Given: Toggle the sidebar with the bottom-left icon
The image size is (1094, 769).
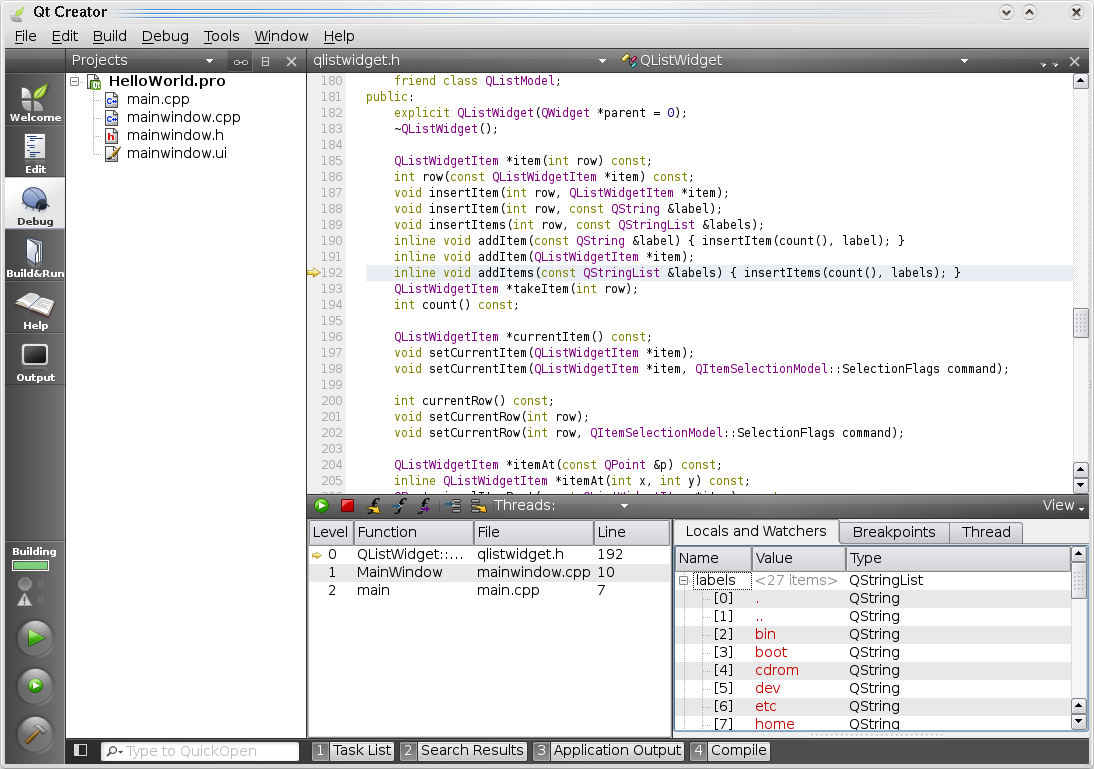Looking at the screenshot, I should (x=81, y=750).
